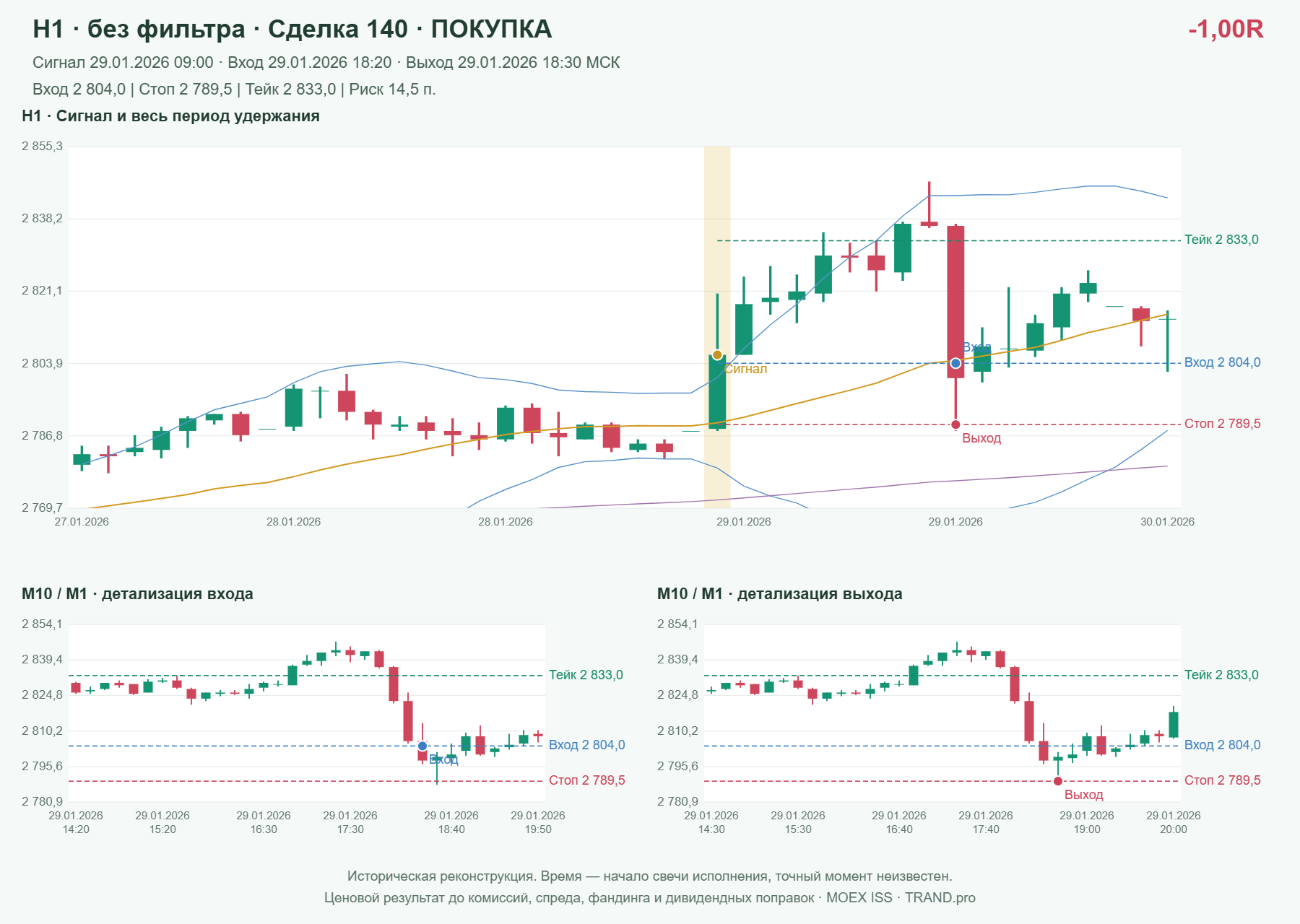Click 'Стоп 2 789,5' in the entry detail chart
This screenshot has height=924, width=1300.
coord(587,780)
